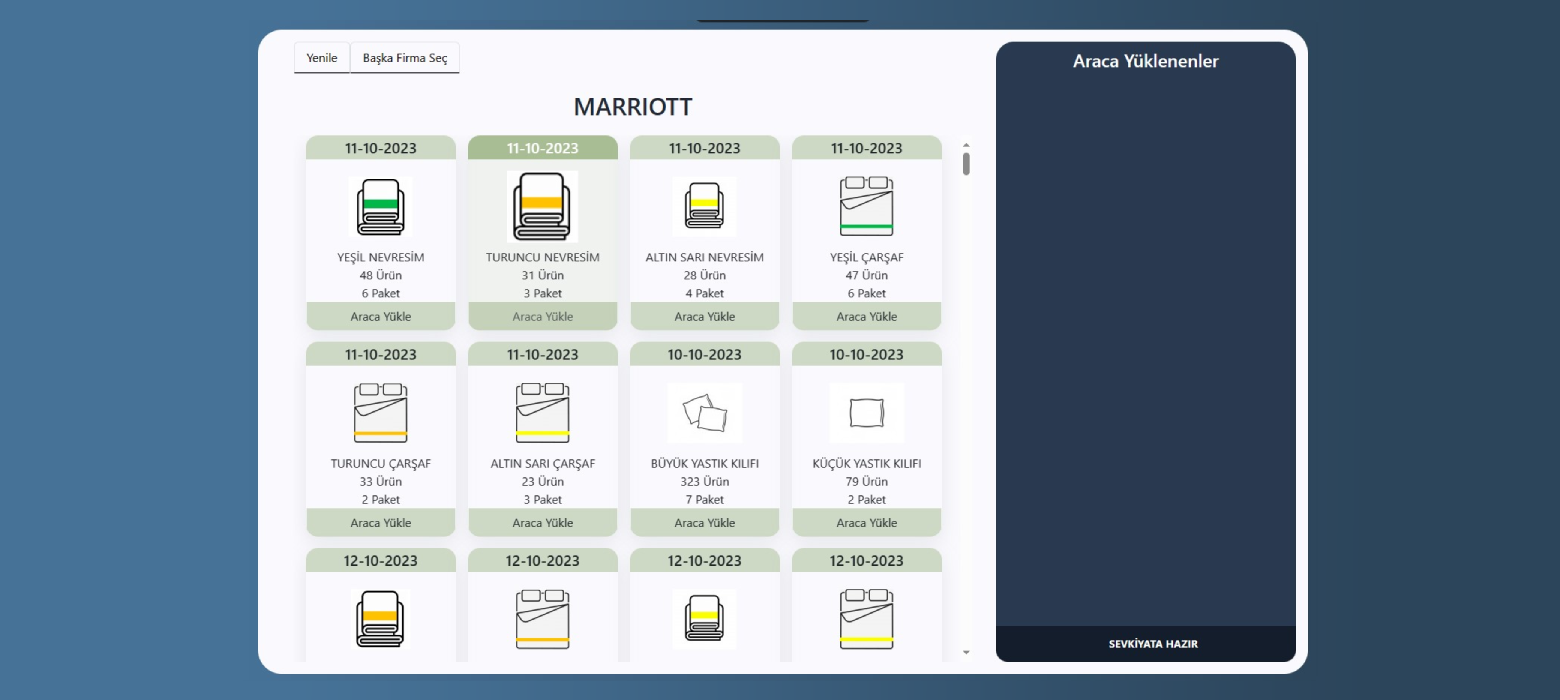Click Araca Yükle under Altın Sarı Çarşaf
This screenshot has width=1560, height=700.
pyautogui.click(x=543, y=522)
